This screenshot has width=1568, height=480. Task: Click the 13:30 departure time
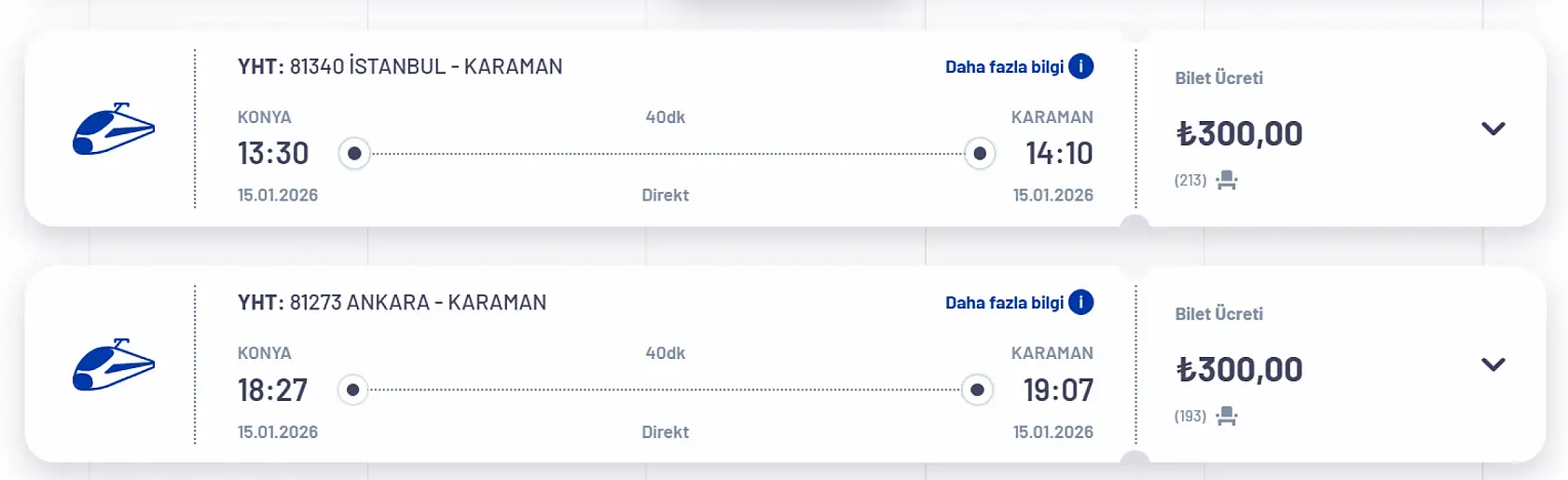(273, 154)
